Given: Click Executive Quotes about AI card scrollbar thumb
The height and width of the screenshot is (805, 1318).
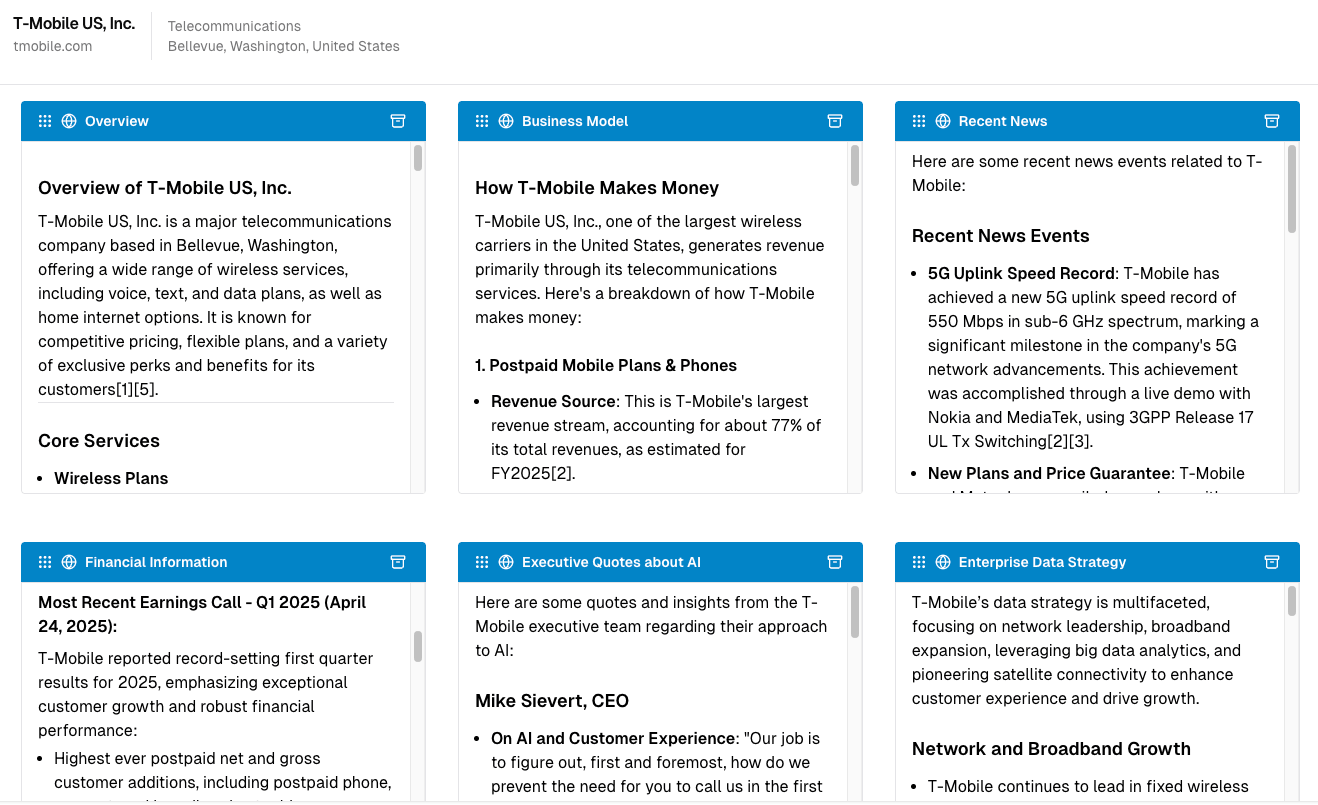Looking at the screenshot, I should (x=855, y=611).
